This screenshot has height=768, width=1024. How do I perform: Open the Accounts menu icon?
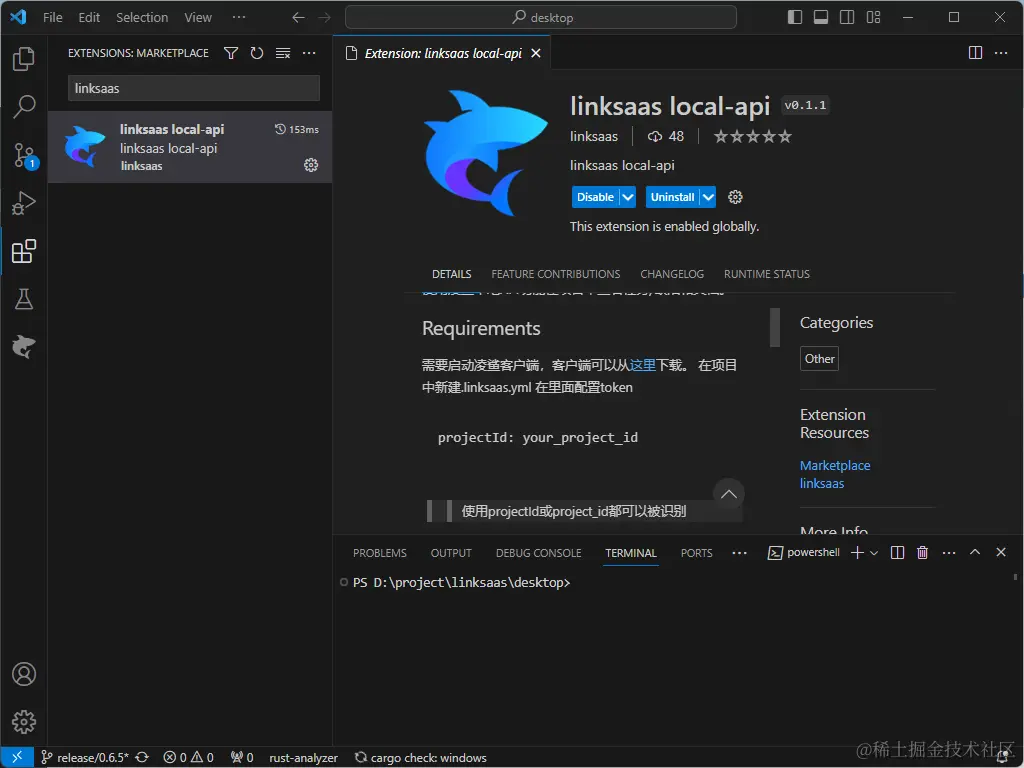tap(24, 674)
